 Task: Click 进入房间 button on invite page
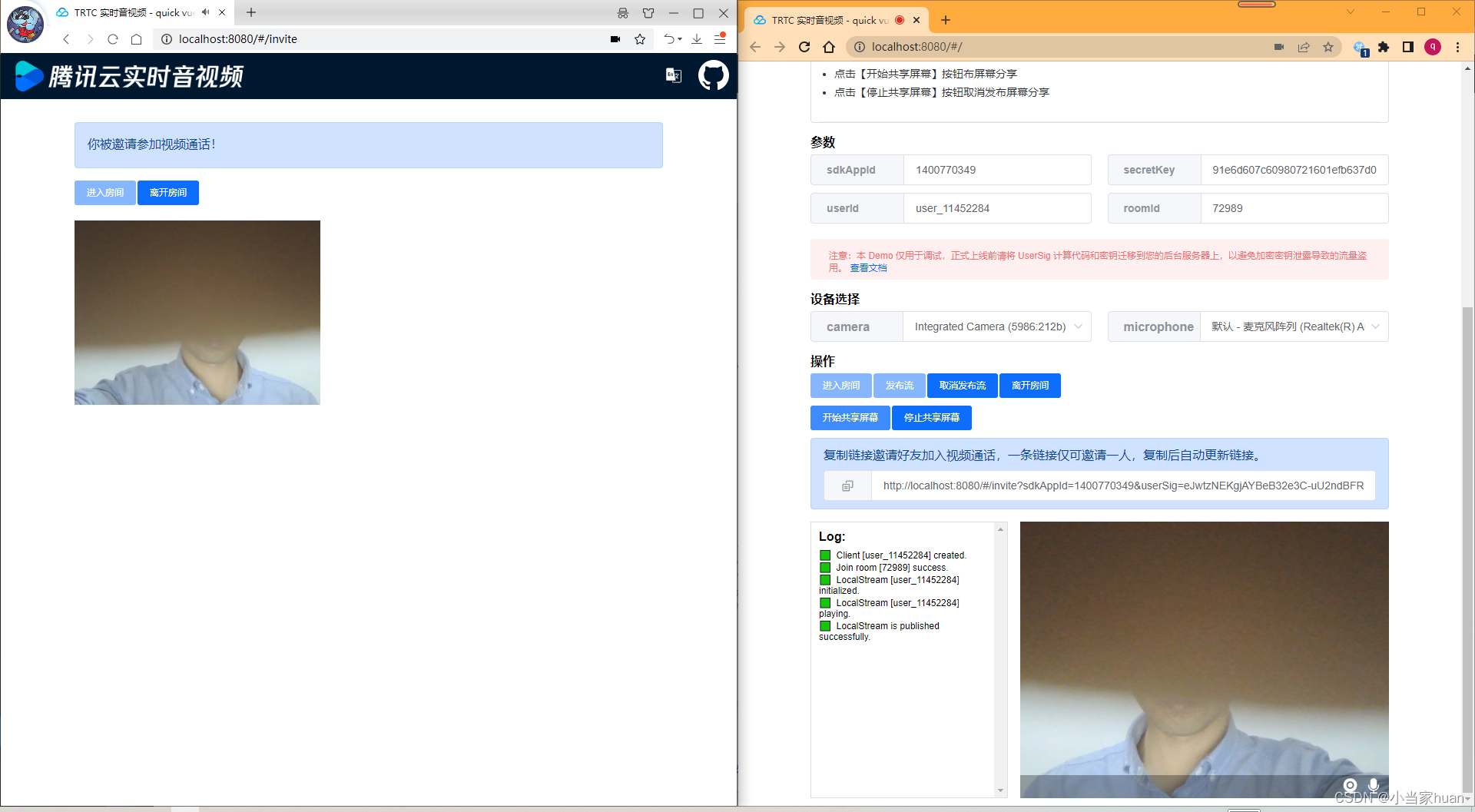[x=105, y=193]
